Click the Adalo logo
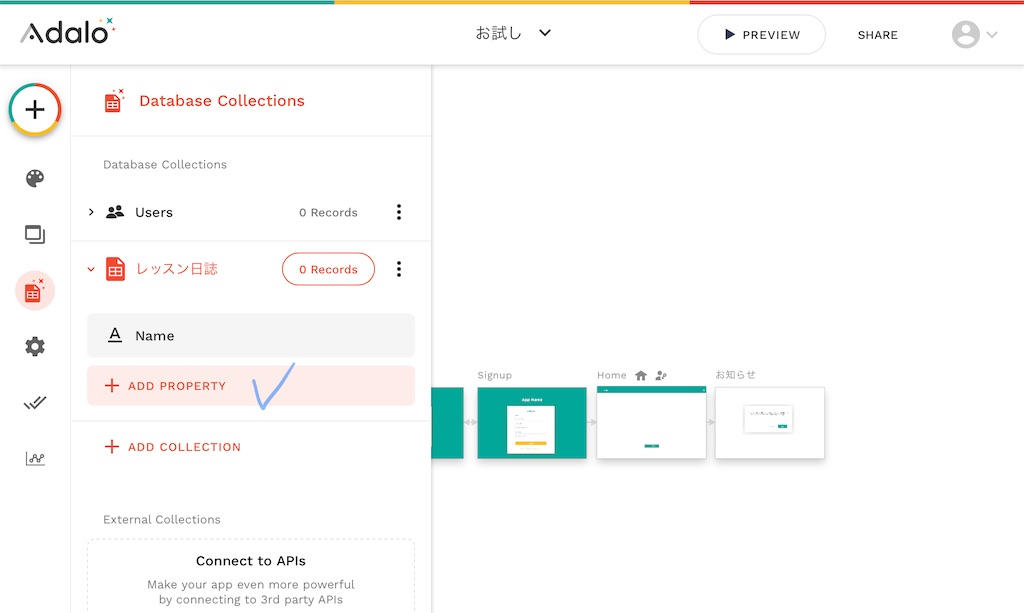Screen dimensions: 1024x613 [x=67, y=32]
